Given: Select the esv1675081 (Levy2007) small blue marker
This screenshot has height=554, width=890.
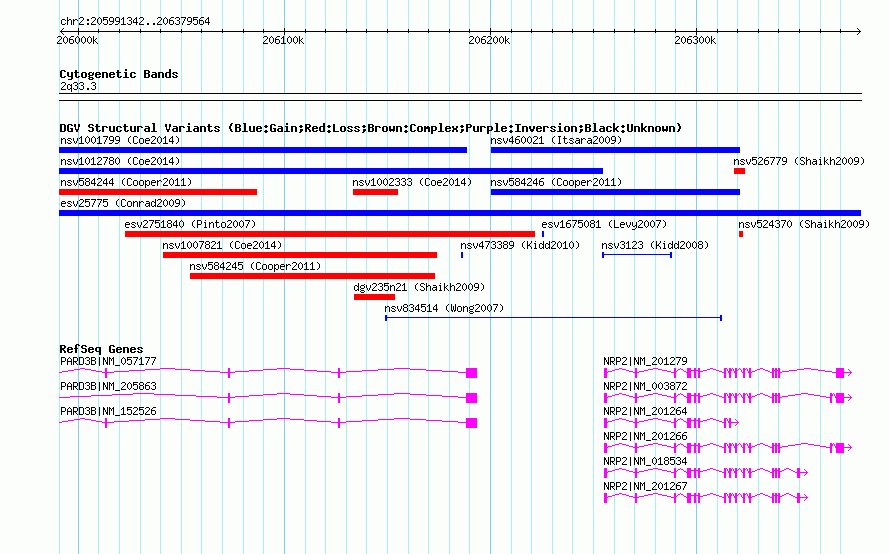Looking at the screenshot, I should tap(543, 234).
